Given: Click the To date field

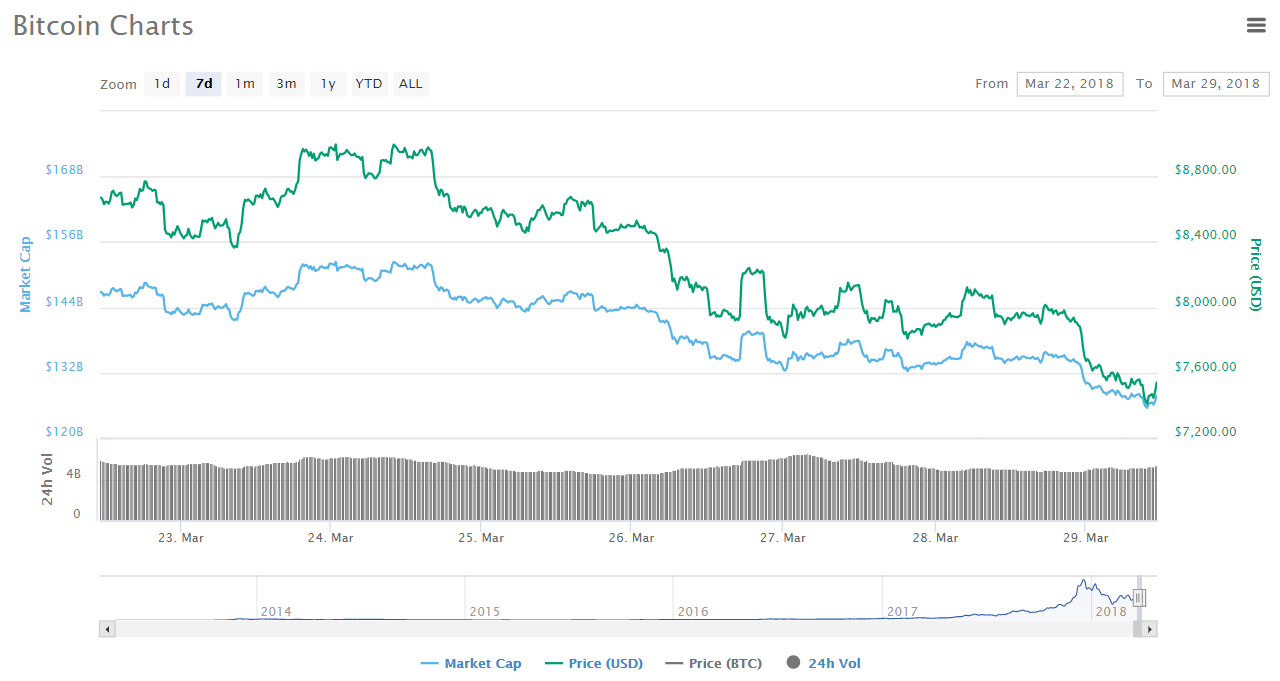Looking at the screenshot, I should pyautogui.click(x=1215, y=84).
